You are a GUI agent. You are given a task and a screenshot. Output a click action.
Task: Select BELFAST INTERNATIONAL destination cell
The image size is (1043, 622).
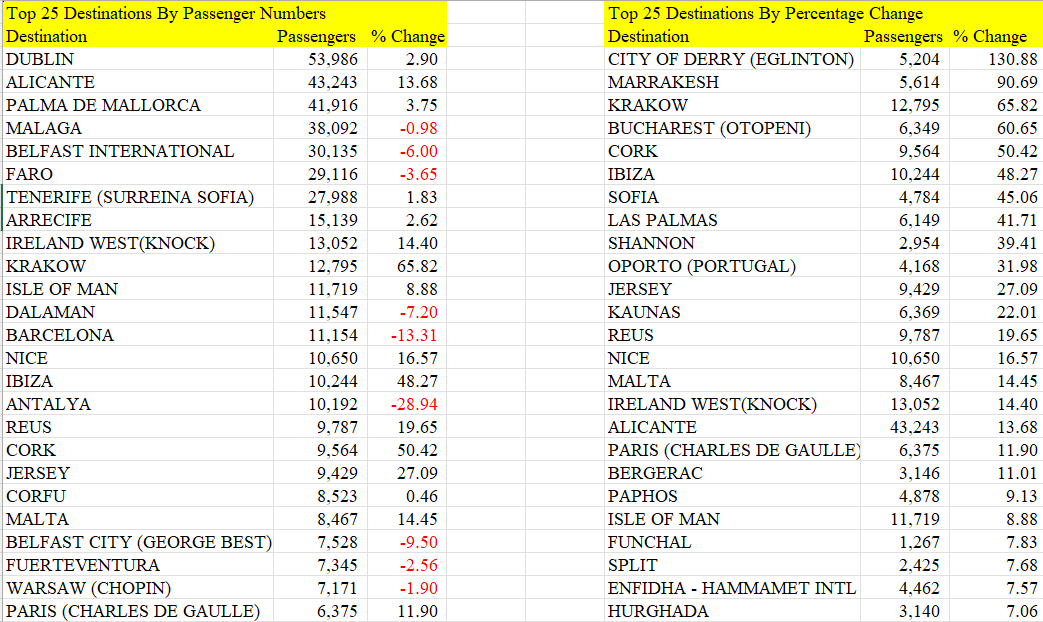point(138,151)
